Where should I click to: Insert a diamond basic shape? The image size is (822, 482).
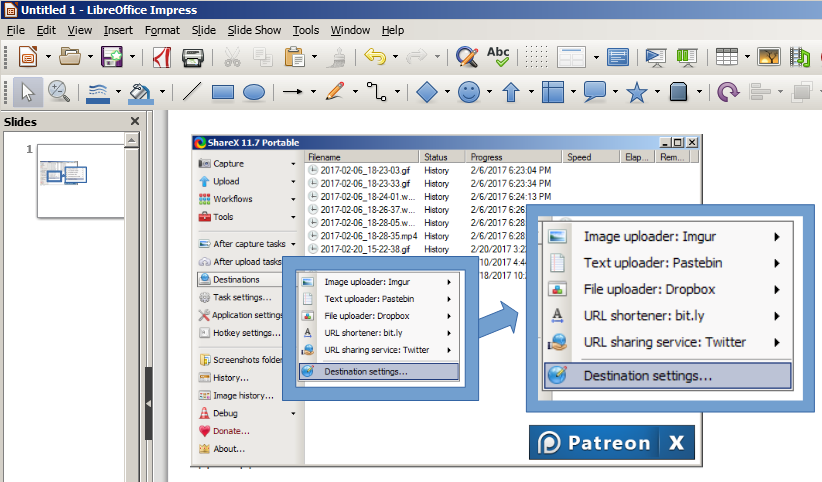pyautogui.click(x=427, y=92)
